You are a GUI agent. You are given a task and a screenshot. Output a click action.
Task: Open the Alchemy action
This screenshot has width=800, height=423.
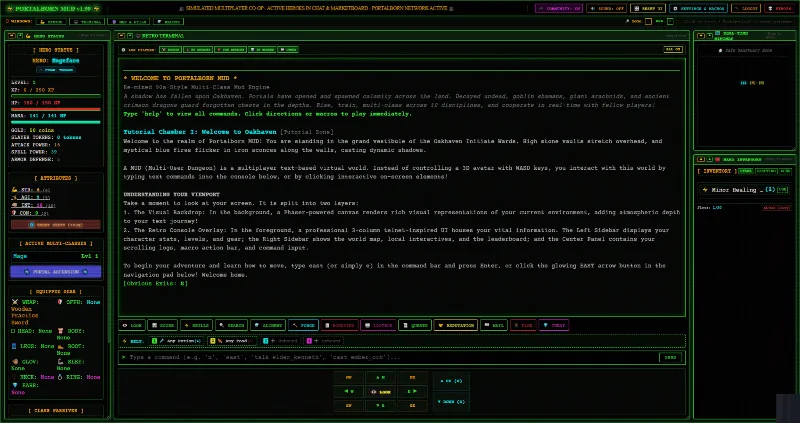(x=268, y=325)
